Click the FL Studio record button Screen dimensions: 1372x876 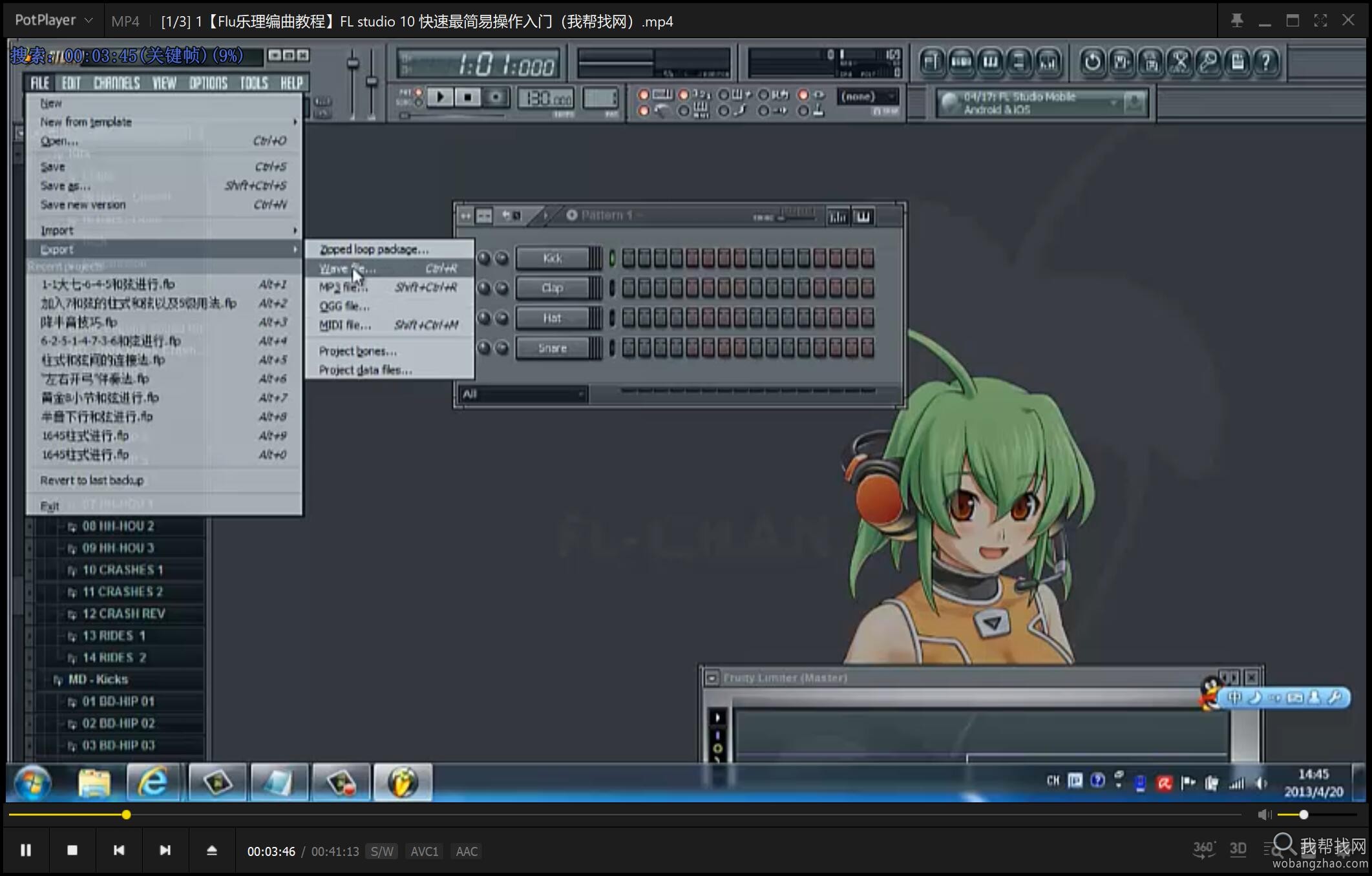pyautogui.click(x=496, y=98)
